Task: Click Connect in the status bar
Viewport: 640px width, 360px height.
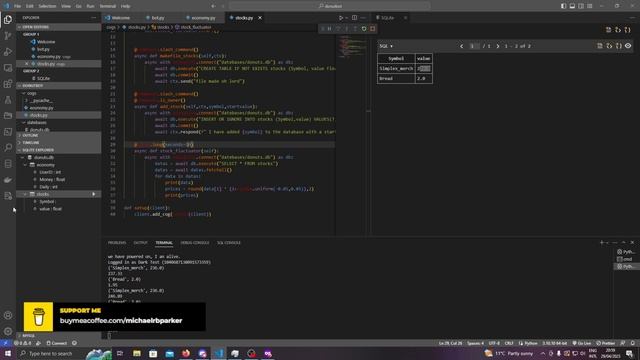Action: 57,343
